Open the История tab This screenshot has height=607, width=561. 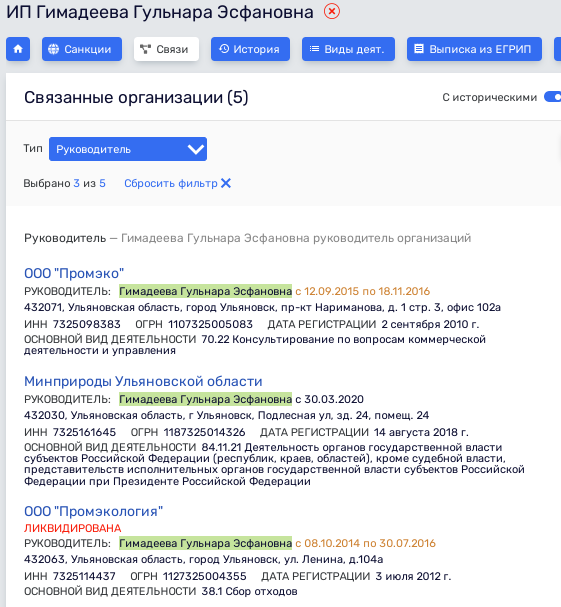pos(250,49)
